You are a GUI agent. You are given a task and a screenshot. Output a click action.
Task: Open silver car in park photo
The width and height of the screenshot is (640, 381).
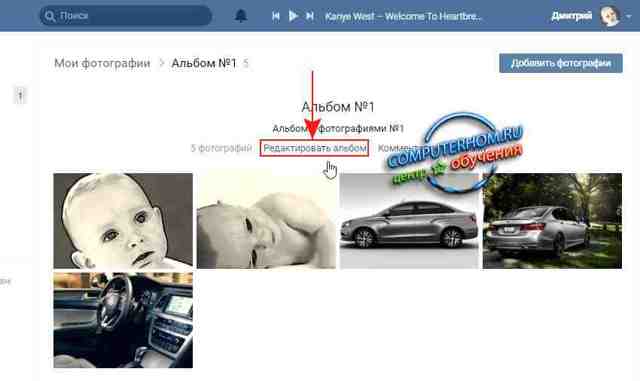tap(552, 221)
